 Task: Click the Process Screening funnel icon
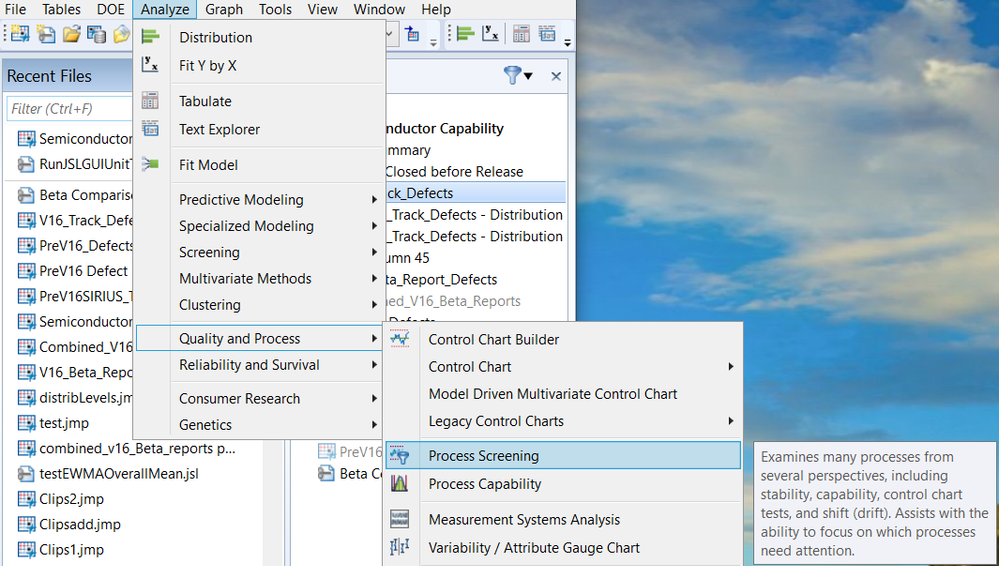[x=399, y=455]
